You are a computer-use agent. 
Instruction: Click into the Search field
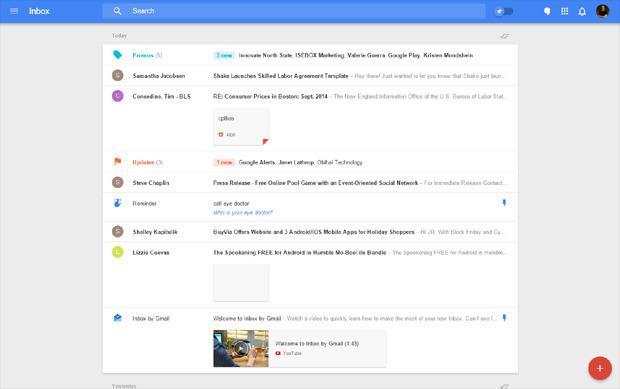point(294,11)
